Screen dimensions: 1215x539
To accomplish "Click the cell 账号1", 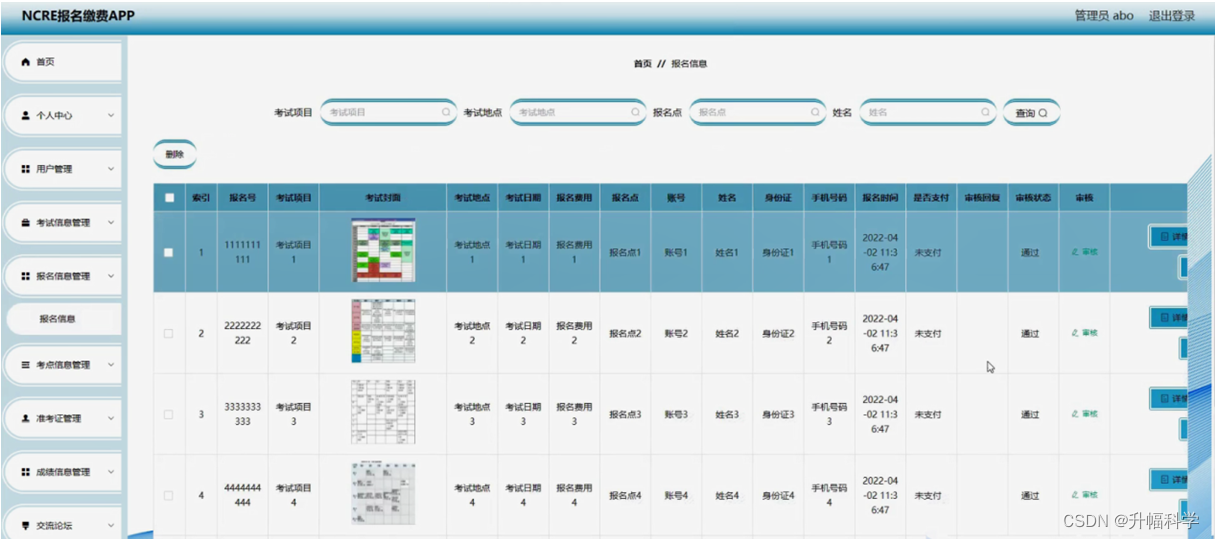I will [x=676, y=253].
